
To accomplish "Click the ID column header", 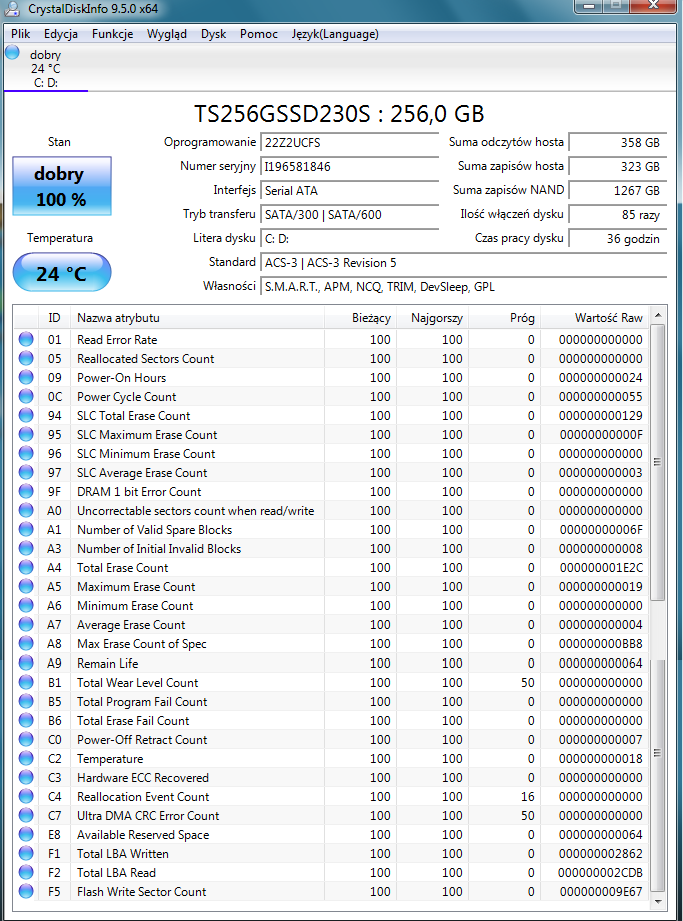I will [54, 318].
